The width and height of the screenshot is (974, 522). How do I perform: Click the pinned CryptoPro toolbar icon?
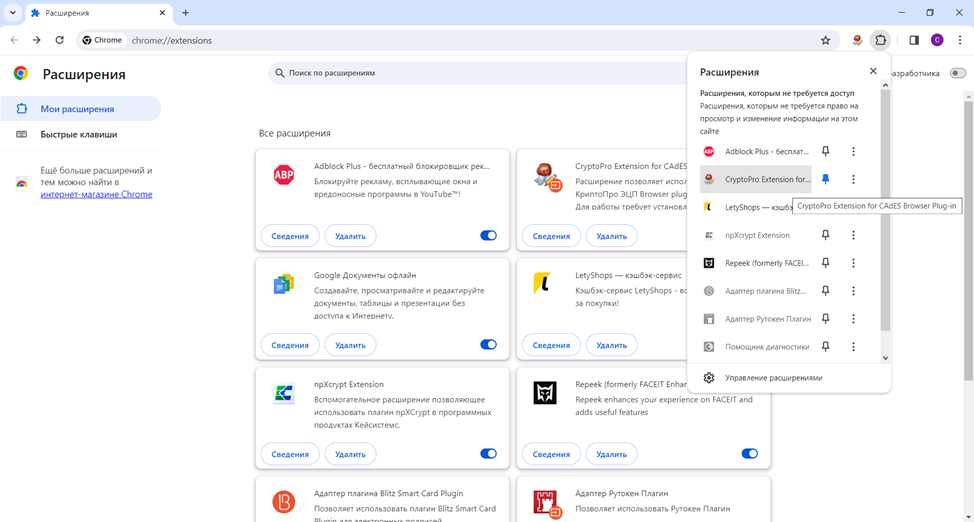pyautogui.click(x=857, y=40)
